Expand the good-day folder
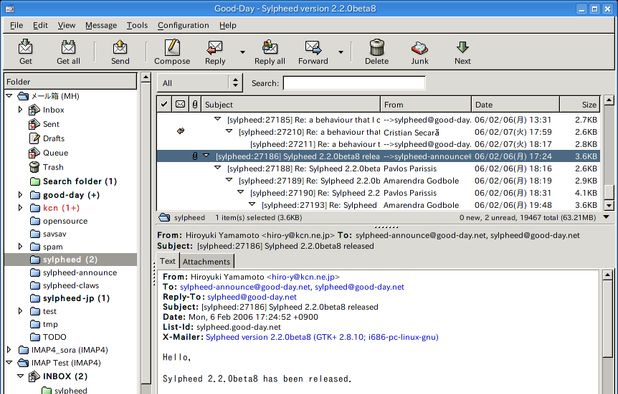Image resolution: width=618 pixels, height=394 pixels. click(20, 195)
